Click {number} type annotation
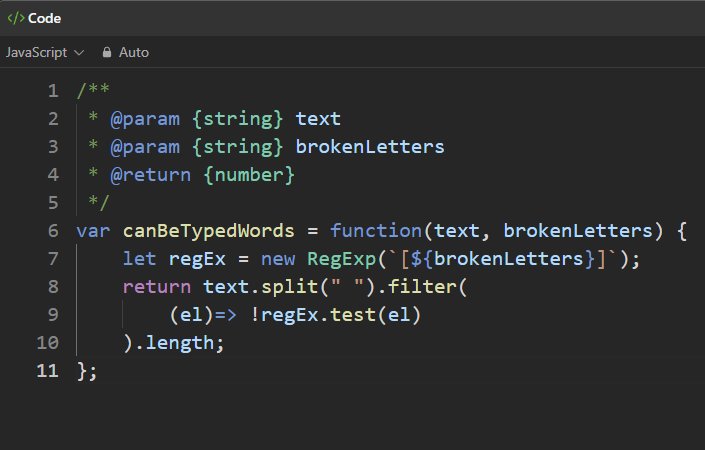Viewport: 705px width, 450px height. point(249,175)
